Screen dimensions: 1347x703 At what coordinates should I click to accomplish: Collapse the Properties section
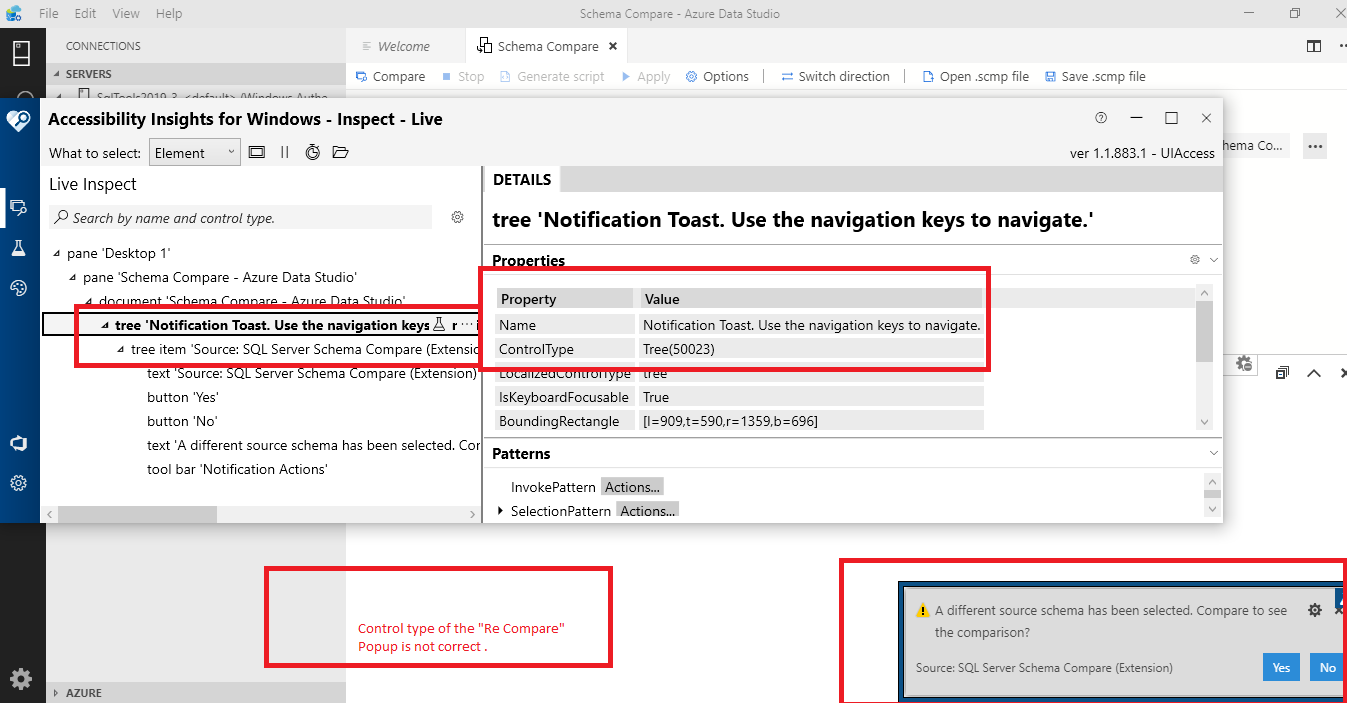point(1213,259)
